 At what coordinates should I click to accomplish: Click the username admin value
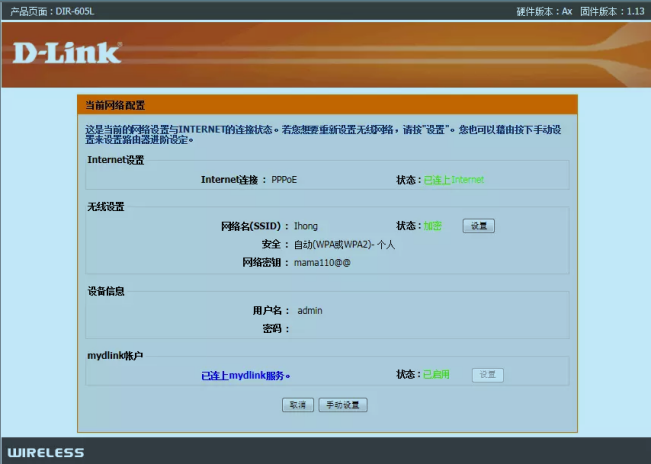(310, 310)
